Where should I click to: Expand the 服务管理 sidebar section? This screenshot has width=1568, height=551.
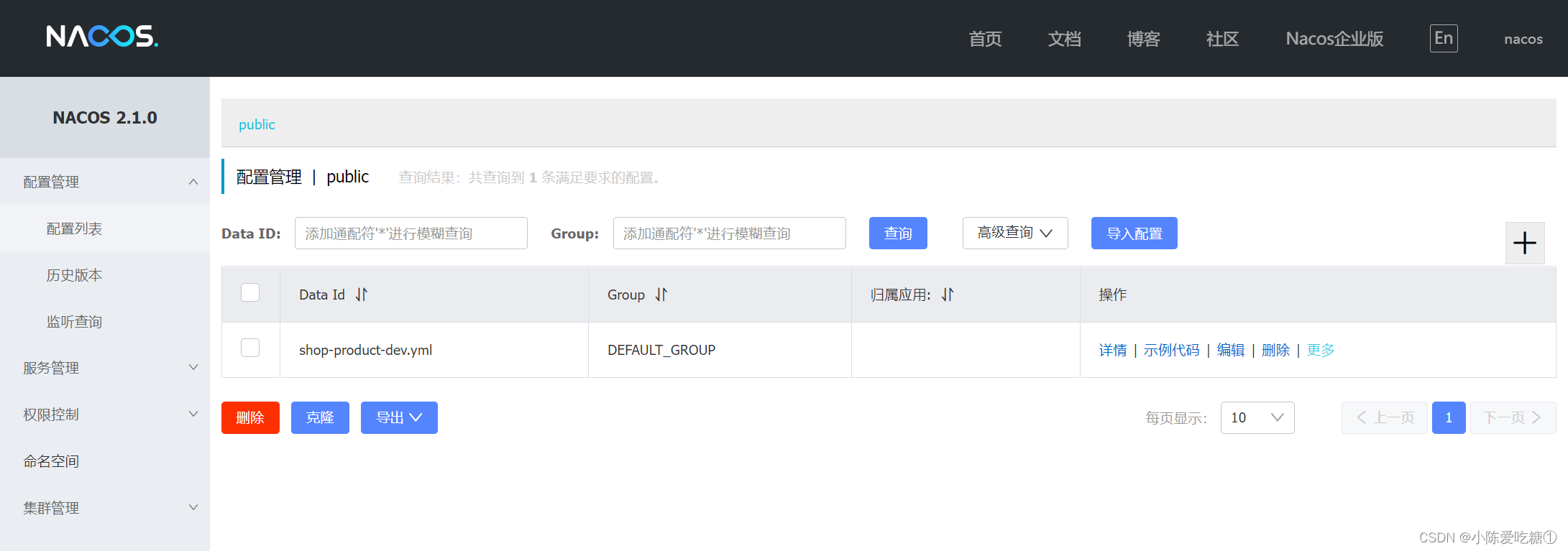click(x=105, y=368)
